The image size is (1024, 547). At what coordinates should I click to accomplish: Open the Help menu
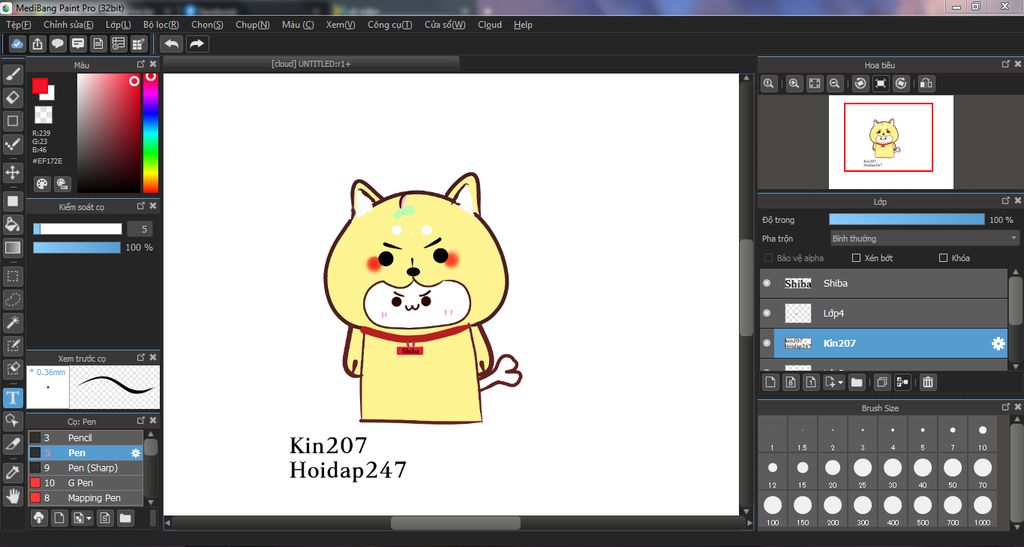click(522, 25)
